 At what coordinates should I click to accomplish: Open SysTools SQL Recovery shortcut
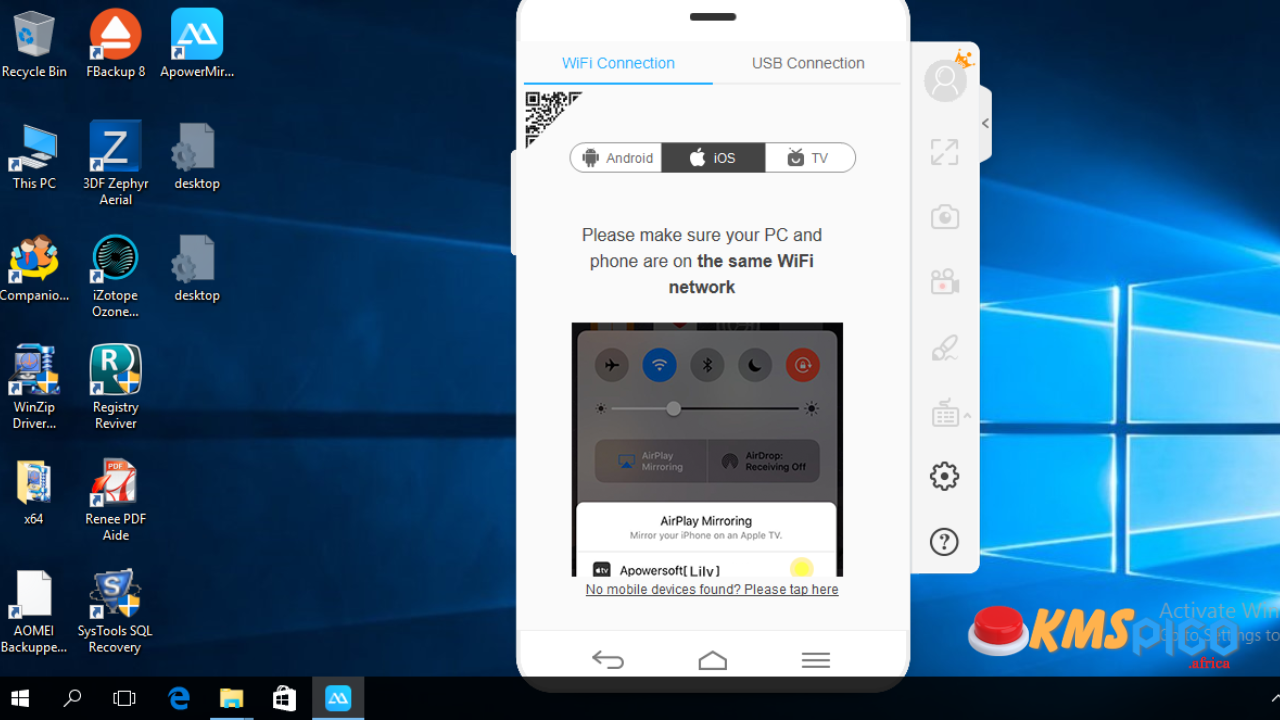(x=115, y=612)
